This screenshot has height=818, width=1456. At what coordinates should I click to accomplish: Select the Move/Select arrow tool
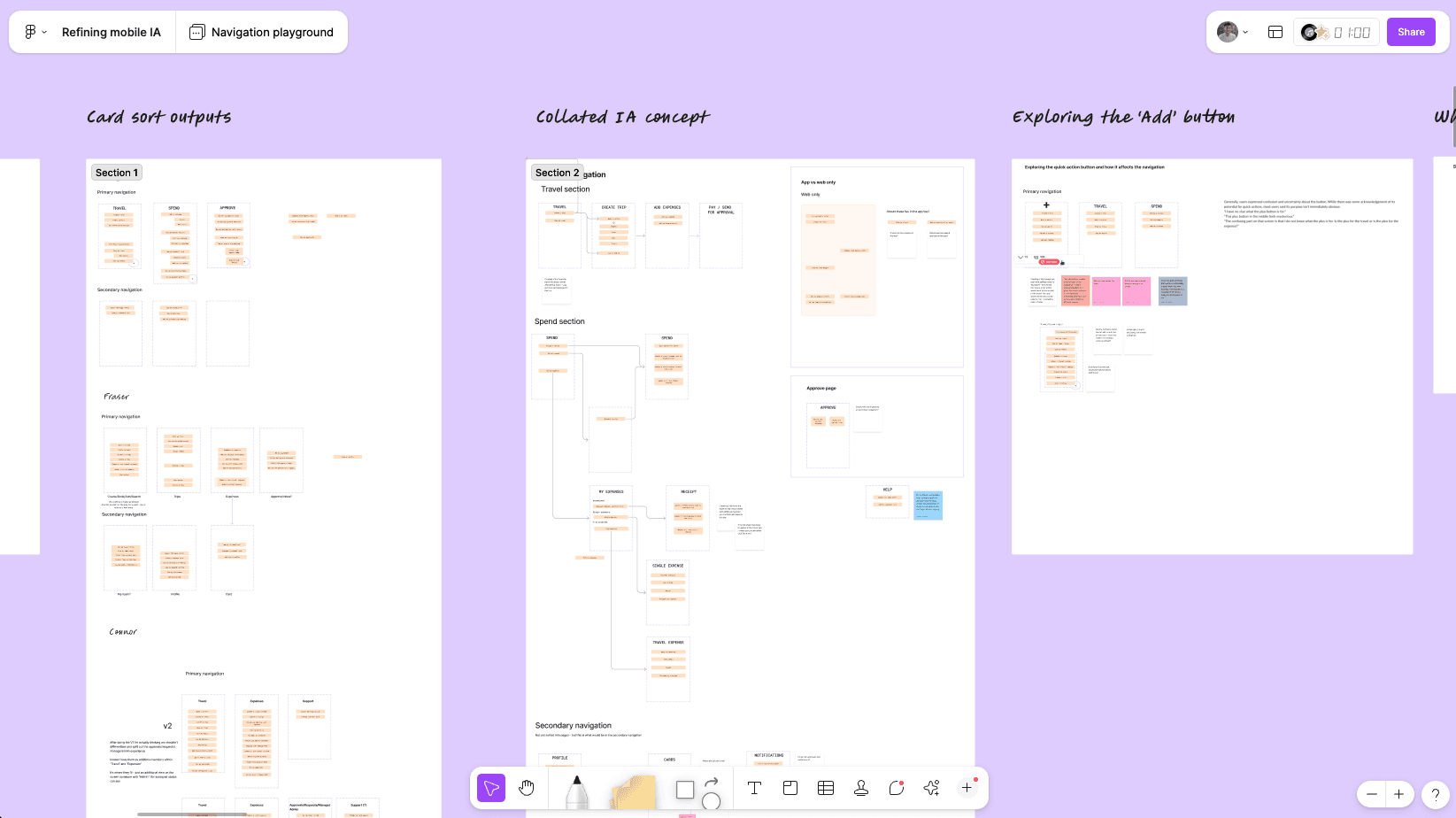(x=491, y=788)
